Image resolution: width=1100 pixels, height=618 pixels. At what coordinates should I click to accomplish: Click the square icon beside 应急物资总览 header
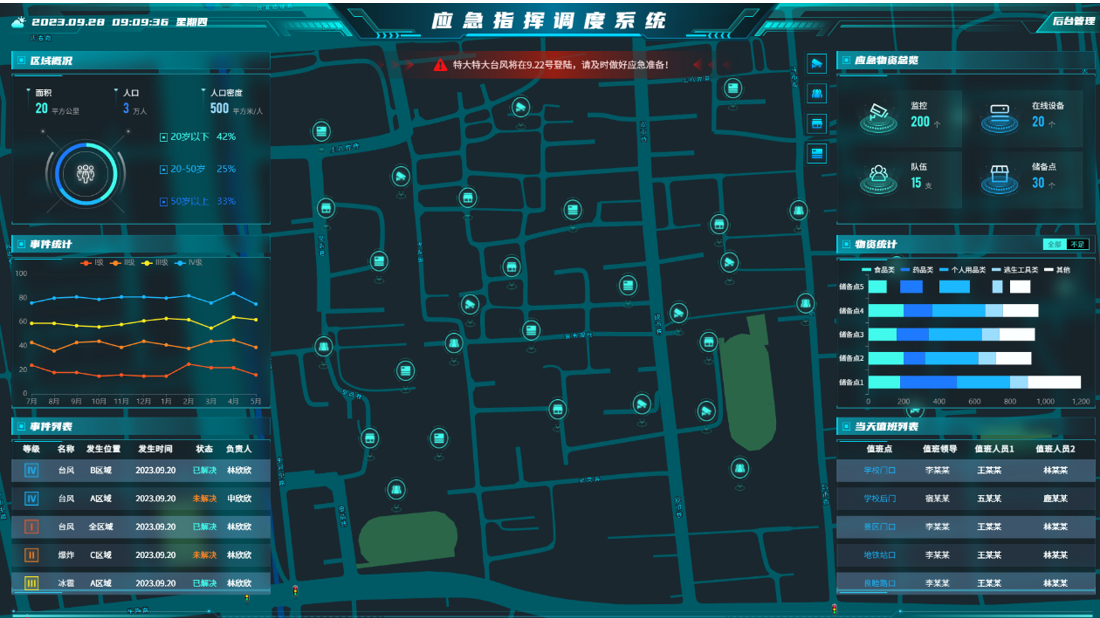click(x=846, y=60)
